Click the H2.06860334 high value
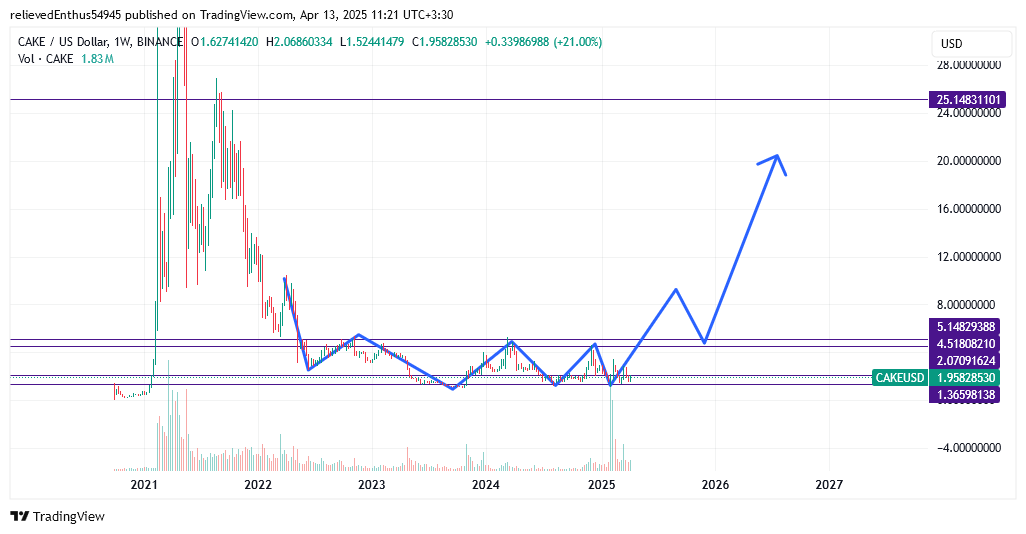 (x=299, y=42)
